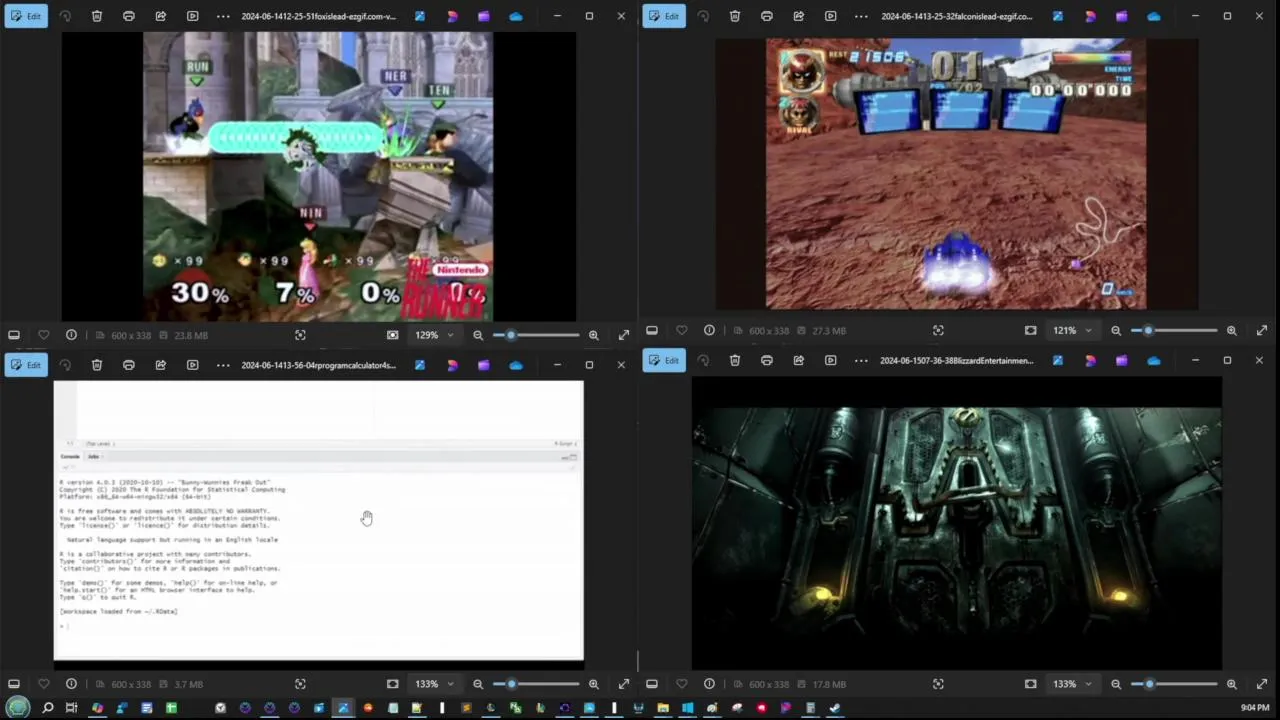Zoom out on the 27.3 MB image

click(x=1116, y=330)
